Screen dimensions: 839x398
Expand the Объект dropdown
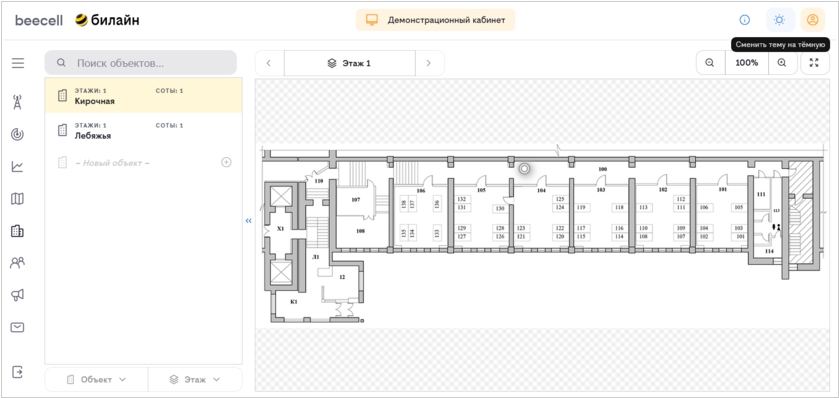tap(96, 379)
